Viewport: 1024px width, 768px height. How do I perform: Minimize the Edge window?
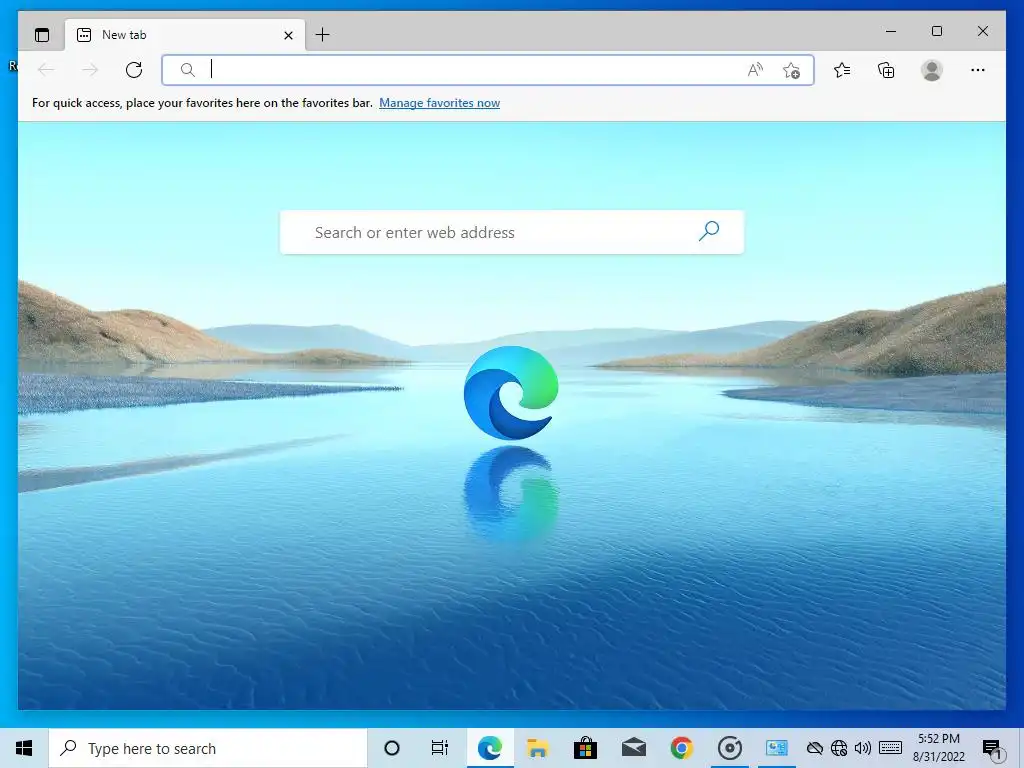tap(891, 31)
